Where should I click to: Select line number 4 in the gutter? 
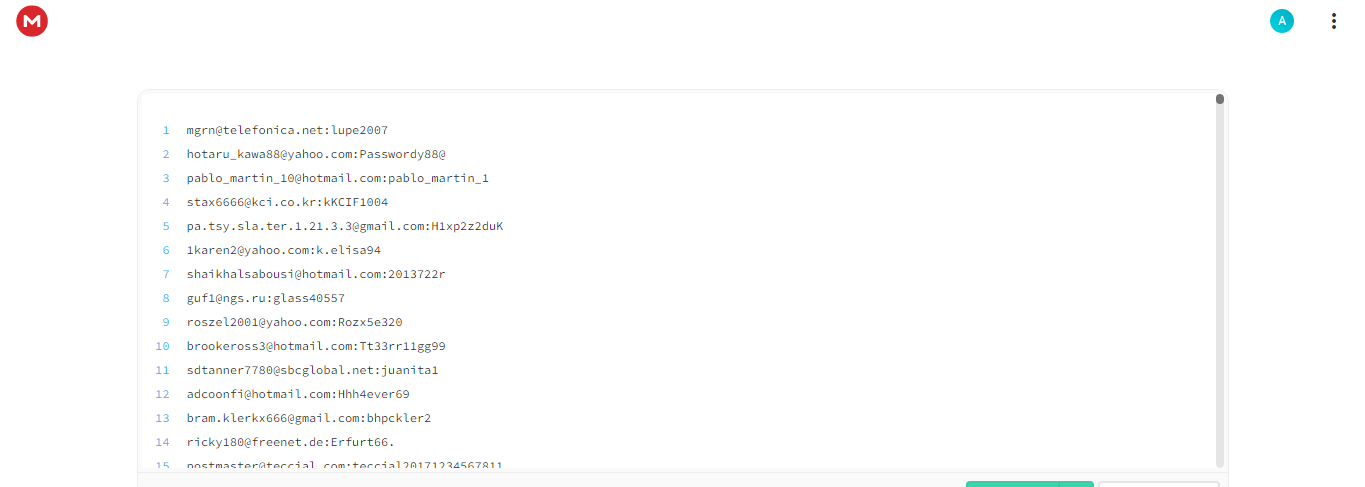[166, 202]
